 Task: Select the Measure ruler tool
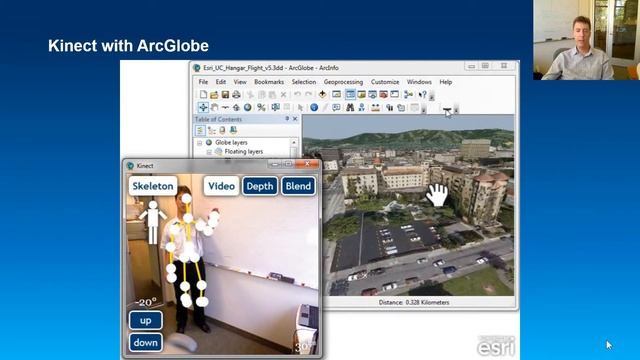(x=376, y=107)
